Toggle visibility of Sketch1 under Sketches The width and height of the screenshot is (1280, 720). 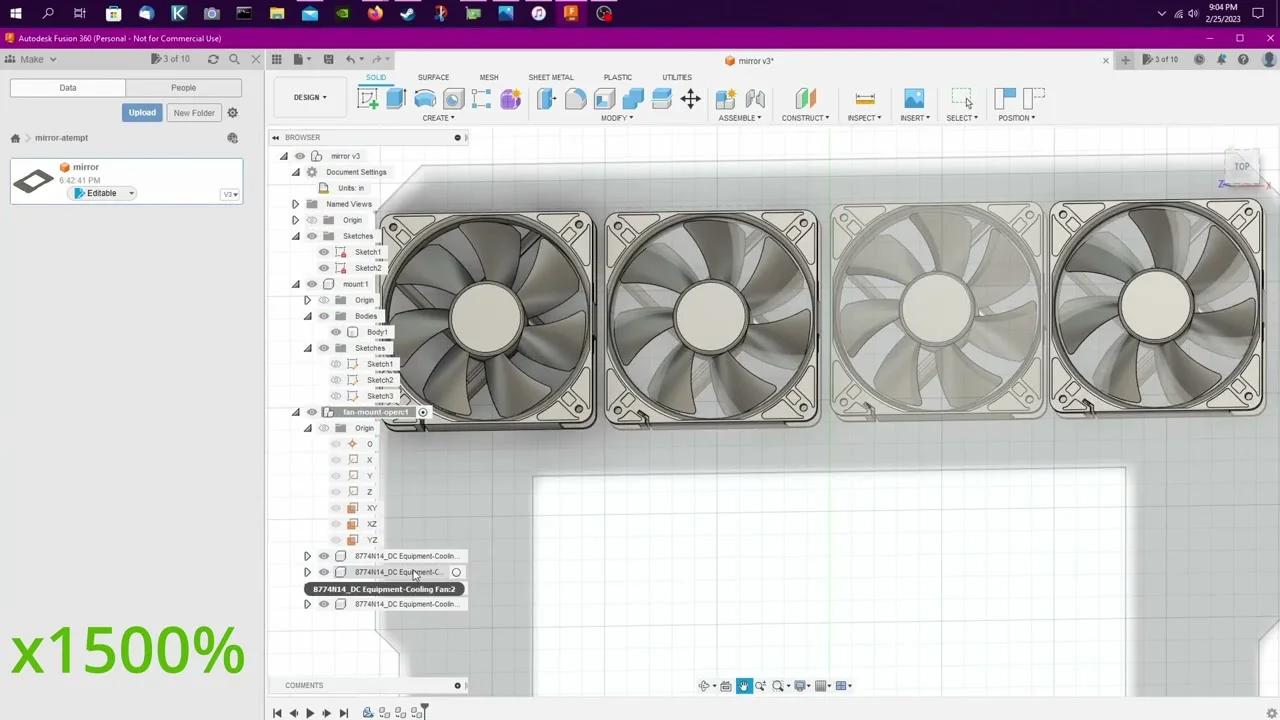[x=323, y=251]
